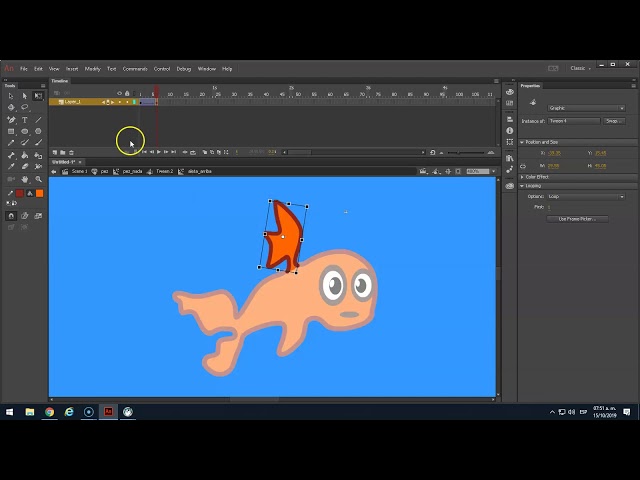Screen dimensions: 640x480
Task: Select the Paint Bucket tool
Action: pyautogui.click(x=24, y=155)
